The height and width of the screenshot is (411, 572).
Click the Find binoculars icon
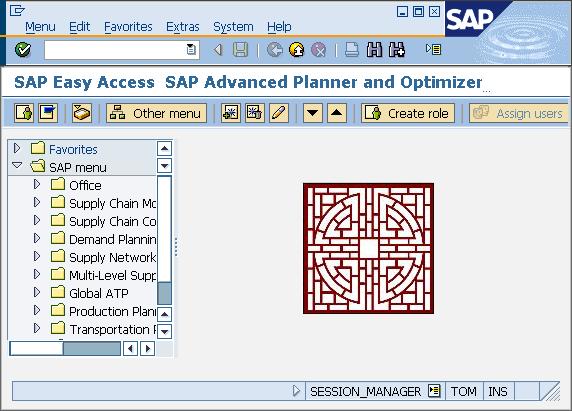point(374,50)
